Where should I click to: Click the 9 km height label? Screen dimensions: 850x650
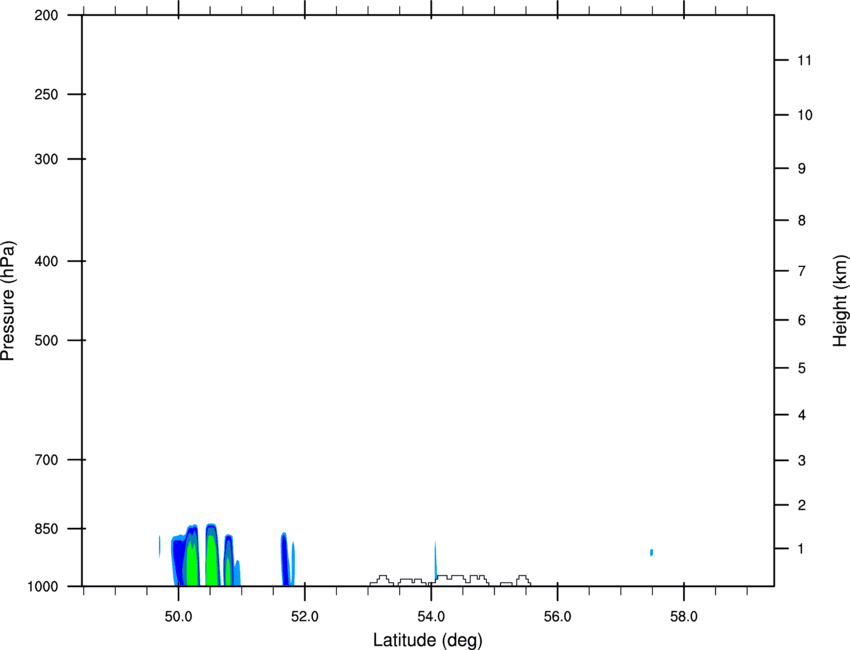pyautogui.click(x=802, y=169)
